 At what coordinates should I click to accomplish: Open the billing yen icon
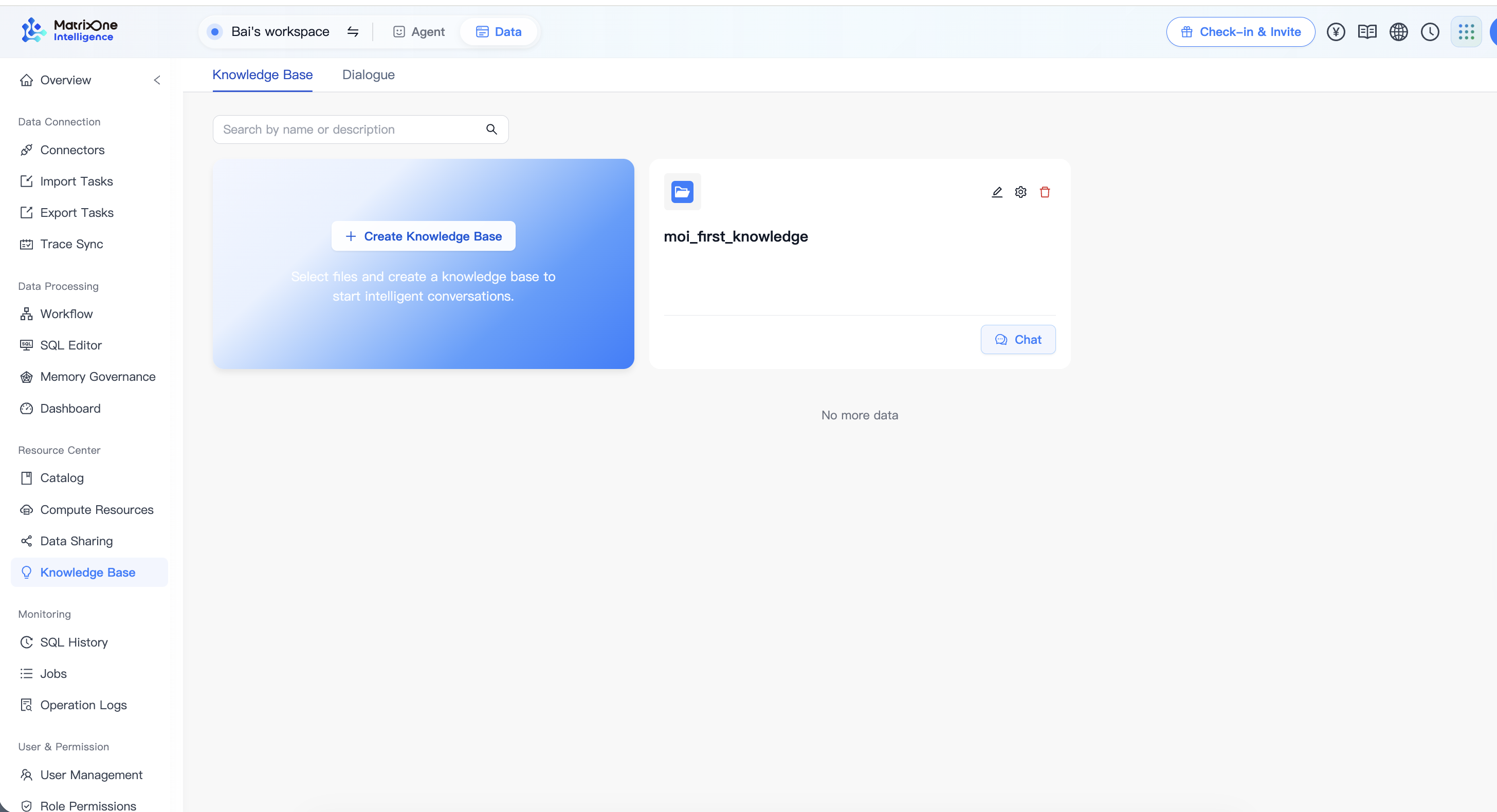pyautogui.click(x=1336, y=31)
